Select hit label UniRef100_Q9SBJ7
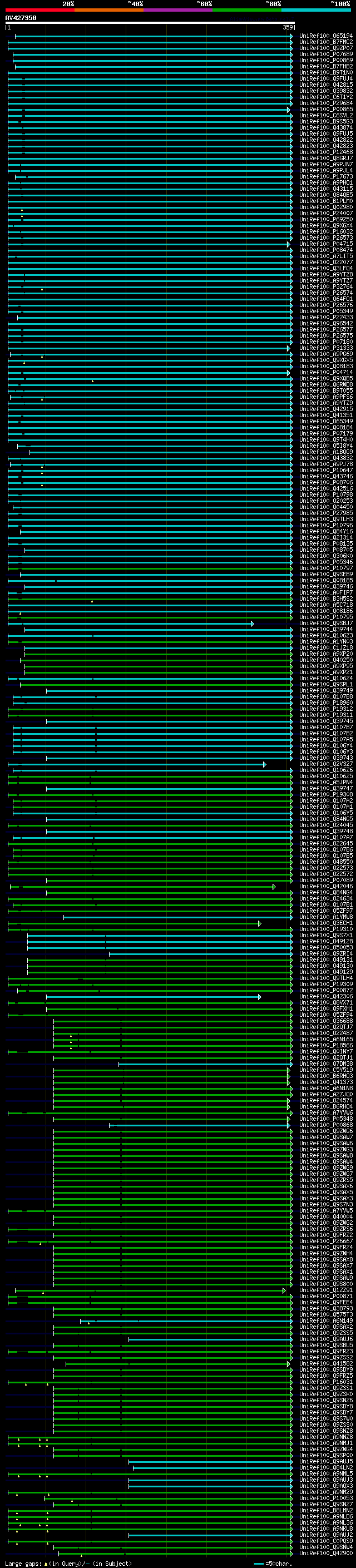This screenshot has height=1568, width=356. coord(325,623)
